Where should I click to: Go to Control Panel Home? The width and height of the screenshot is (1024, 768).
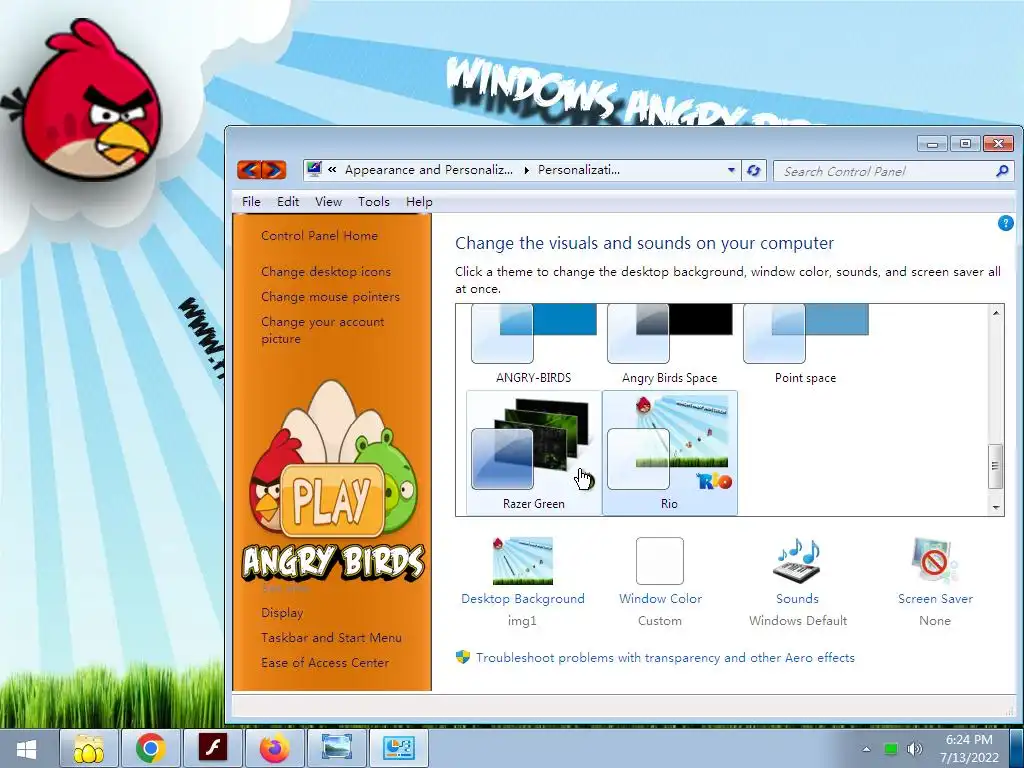click(319, 236)
